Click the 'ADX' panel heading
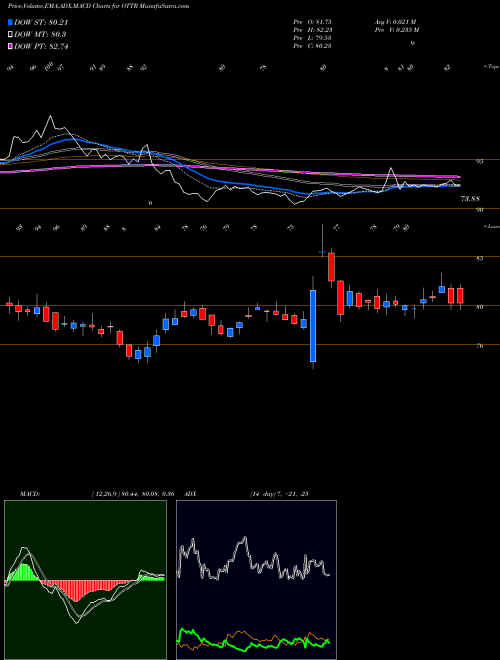The height and width of the screenshot is (660, 500). coord(191,494)
